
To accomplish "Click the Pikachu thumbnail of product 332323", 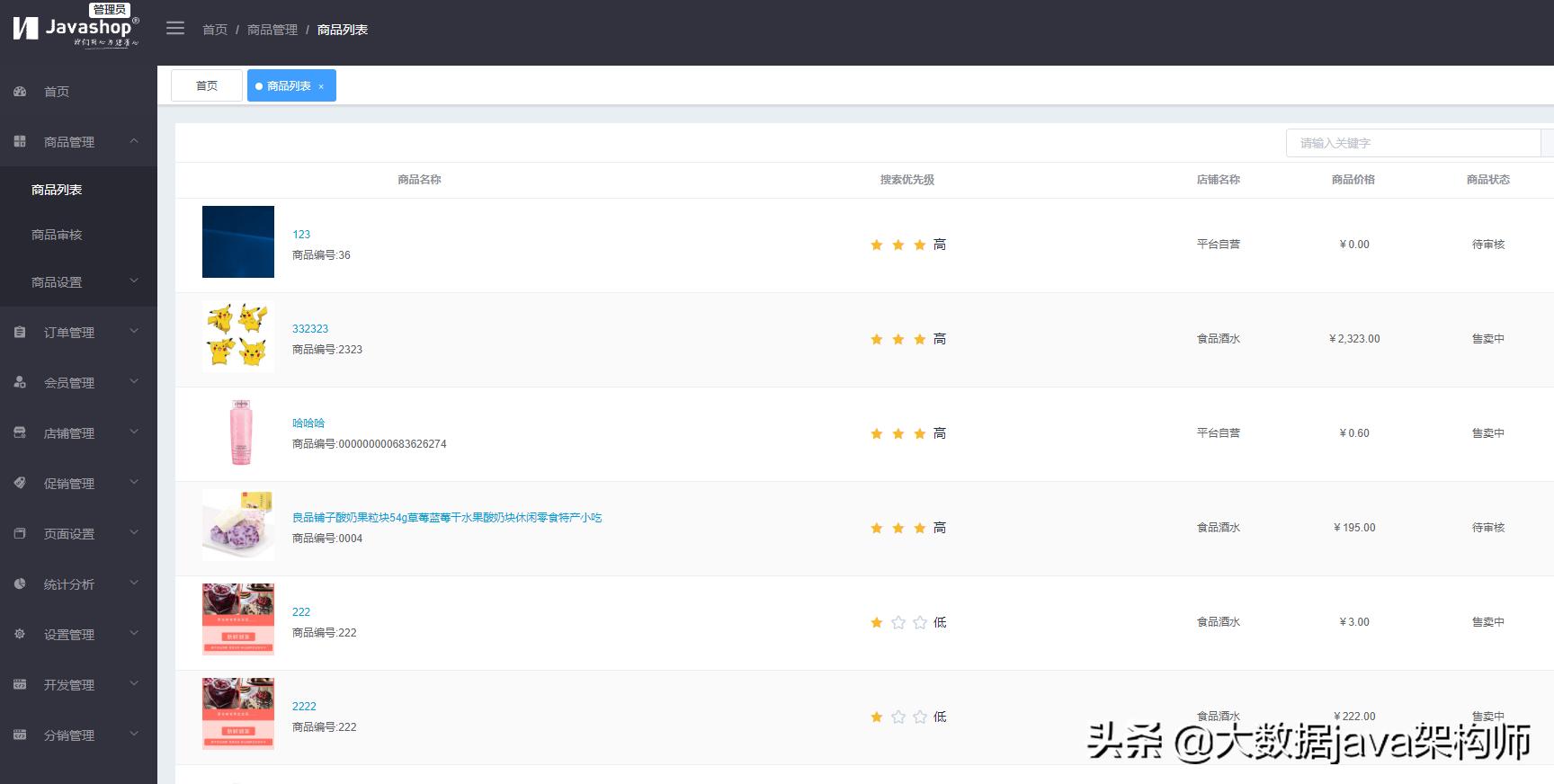I will click(238, 336).
